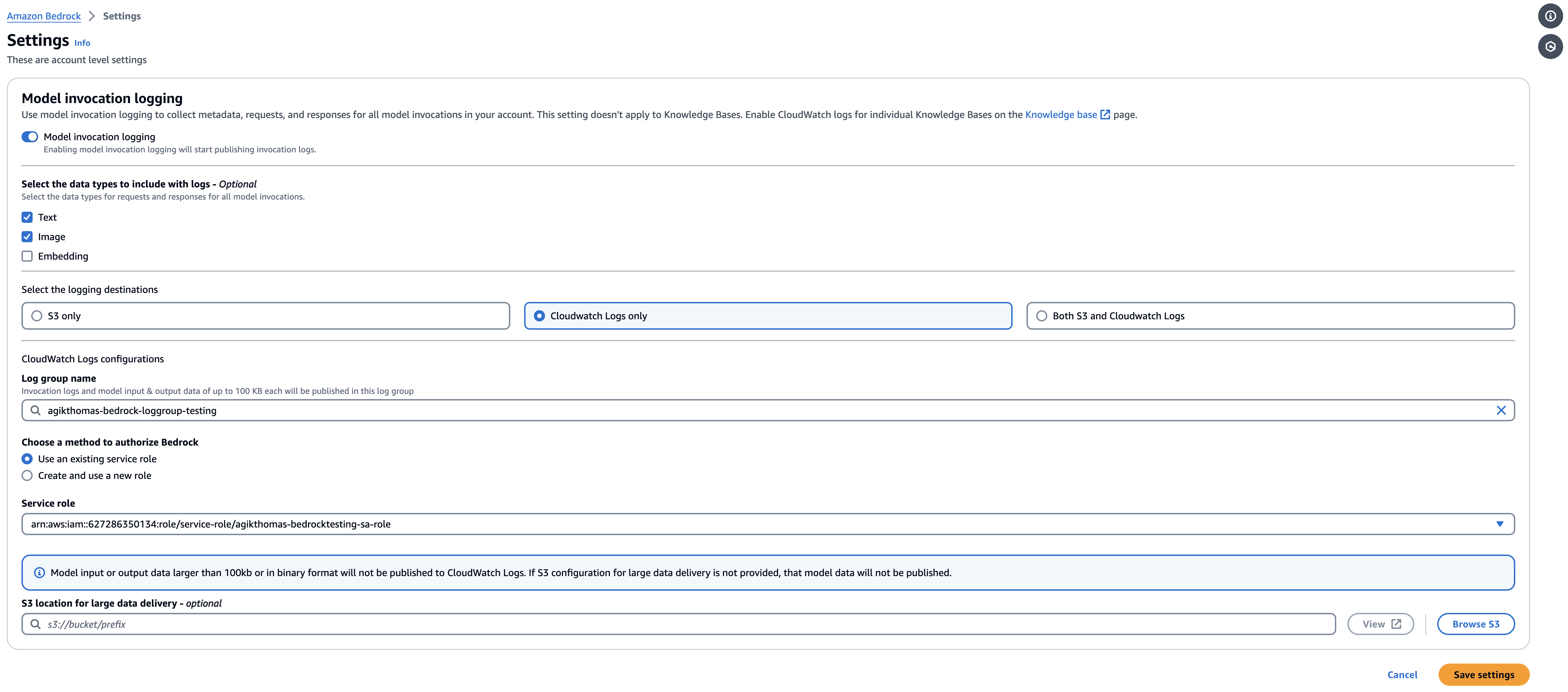Open the Service role dropdown

coord(768,524)
